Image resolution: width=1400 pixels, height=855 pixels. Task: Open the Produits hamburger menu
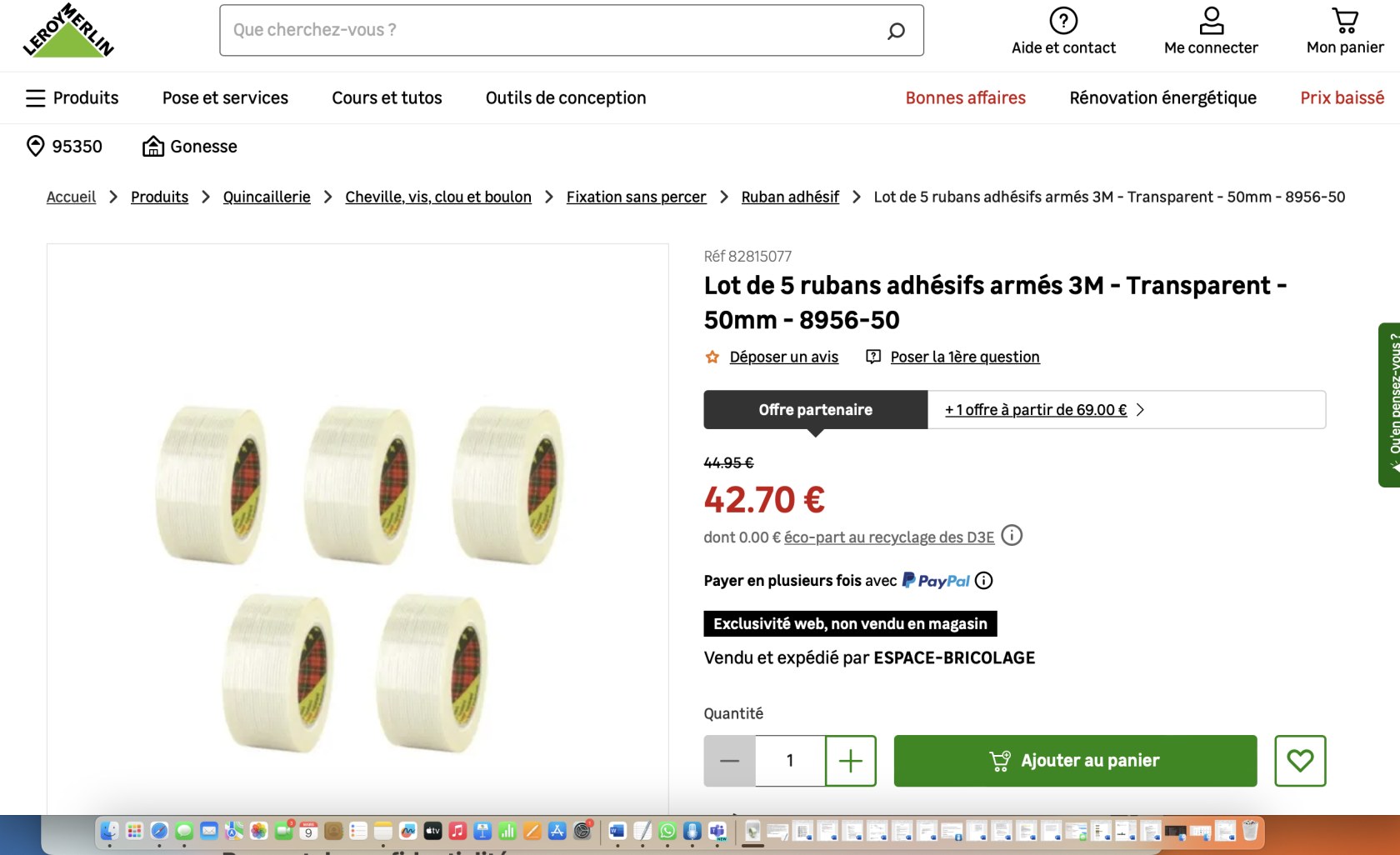pos(72,98)
